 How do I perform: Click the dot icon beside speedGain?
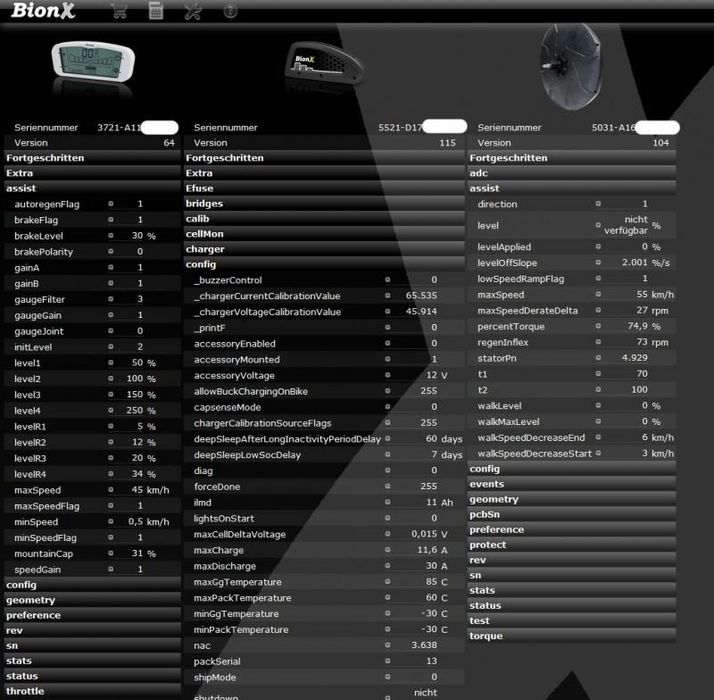pyautogui.click(x=111, y=569)
